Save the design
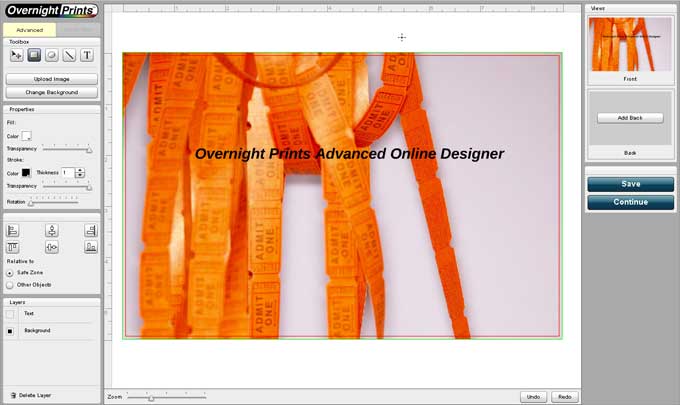The width and height of the screenshot is (680, 405). [631, 184]
